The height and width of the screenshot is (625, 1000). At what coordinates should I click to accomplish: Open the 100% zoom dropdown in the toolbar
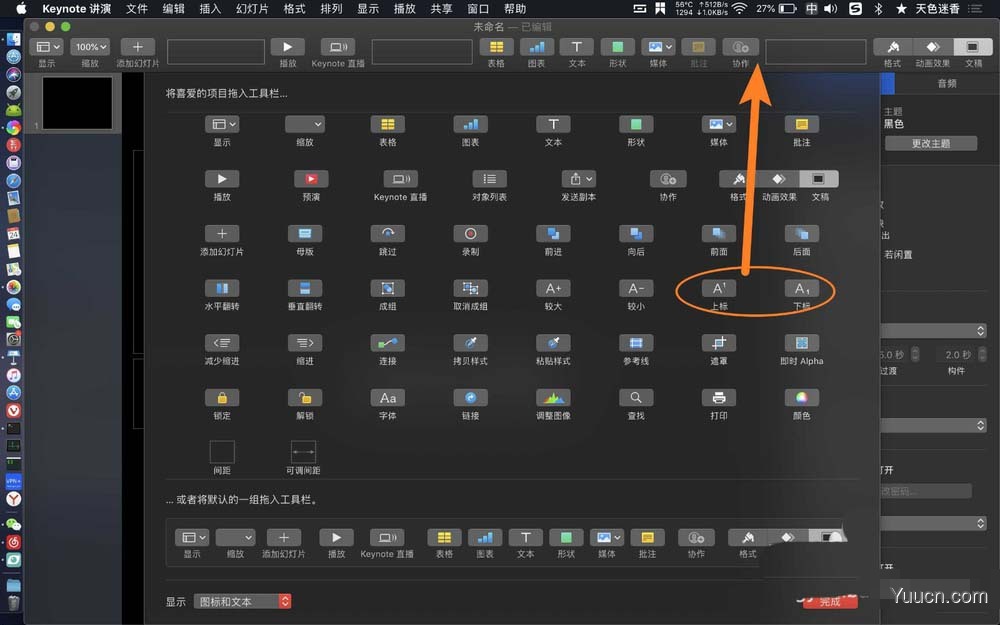coord(90,47)
